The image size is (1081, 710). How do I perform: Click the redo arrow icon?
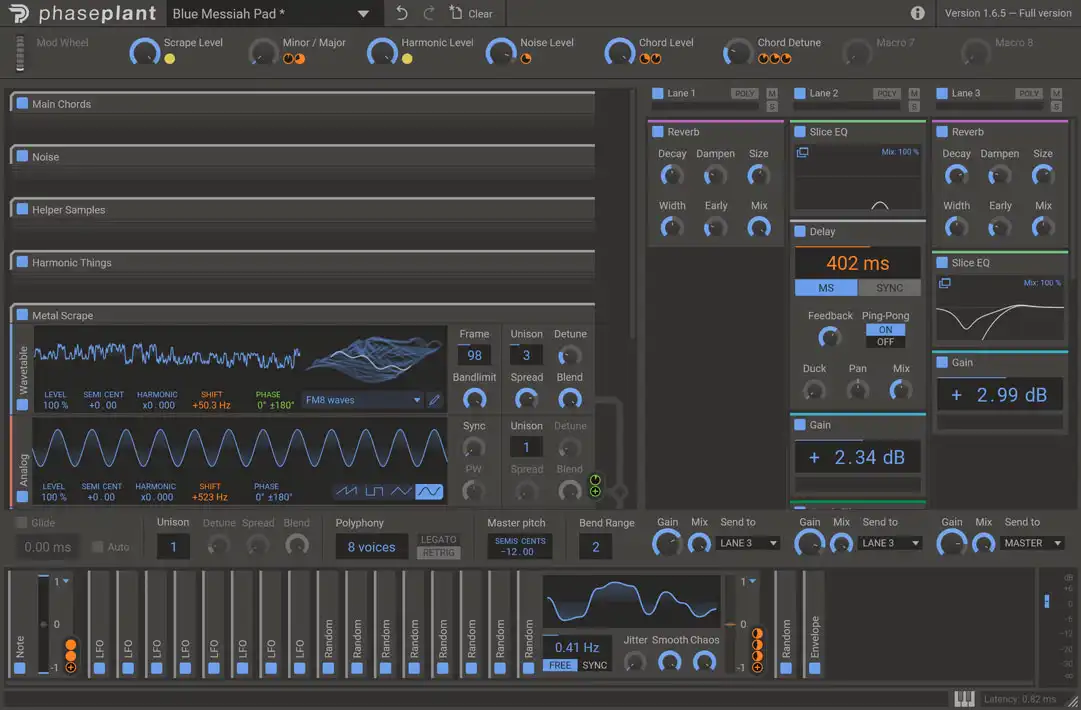pos(429,13)
